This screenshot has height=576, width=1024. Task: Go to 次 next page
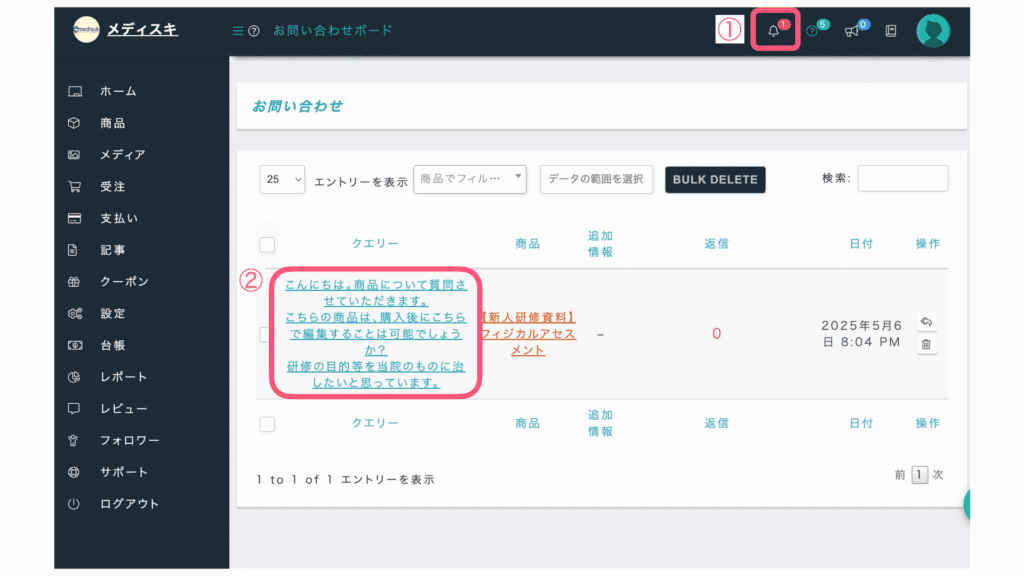click(938, 475)
